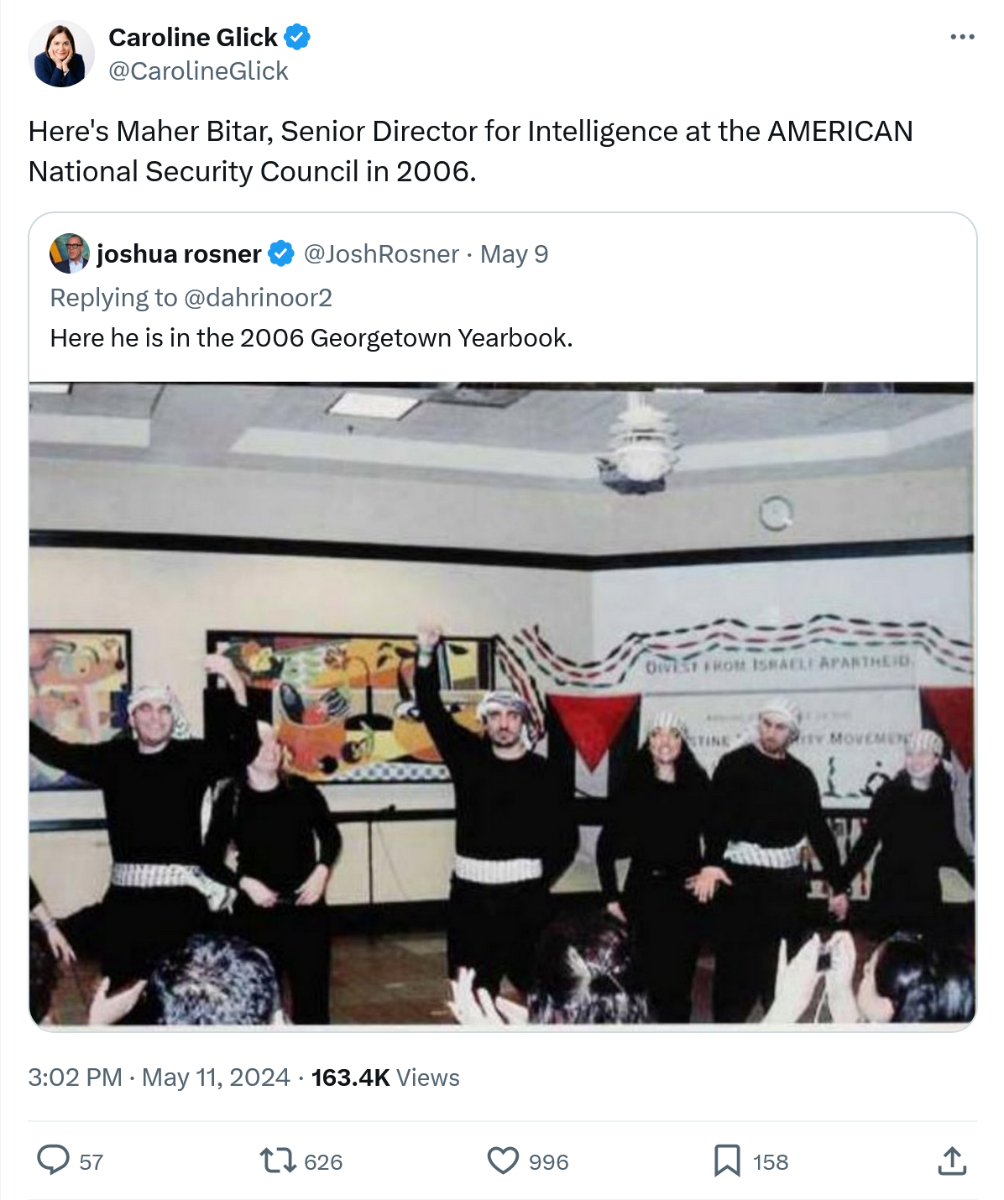The width and height of the screenshot is (1004, 1200).
Task: Bookmark this post
Action: pos(726,1160)
